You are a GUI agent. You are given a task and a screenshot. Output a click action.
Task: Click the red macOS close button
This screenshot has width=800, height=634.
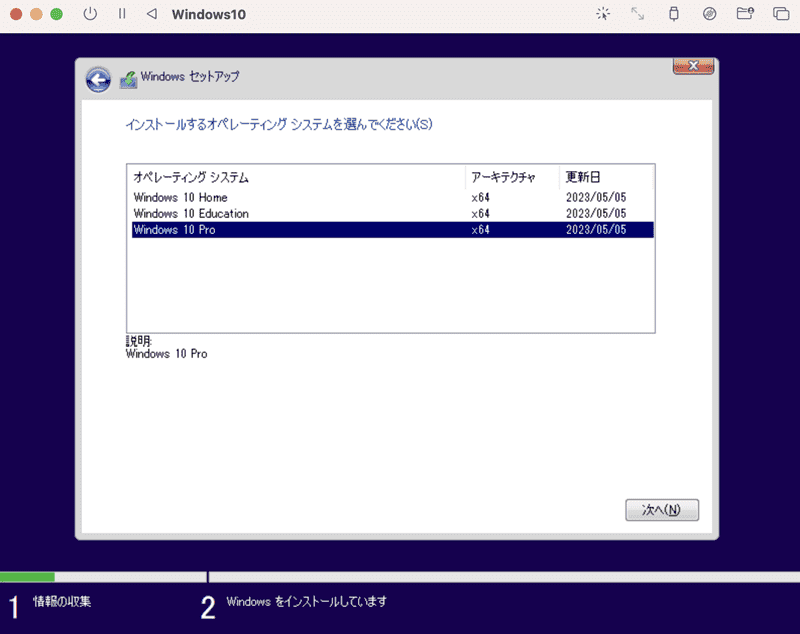click(16, 14)
